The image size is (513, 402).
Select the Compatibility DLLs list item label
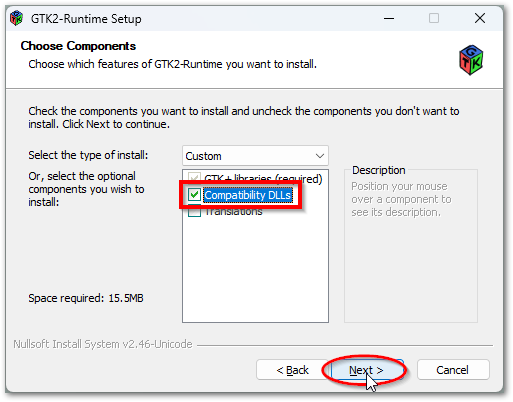click(x=248, y=195)
